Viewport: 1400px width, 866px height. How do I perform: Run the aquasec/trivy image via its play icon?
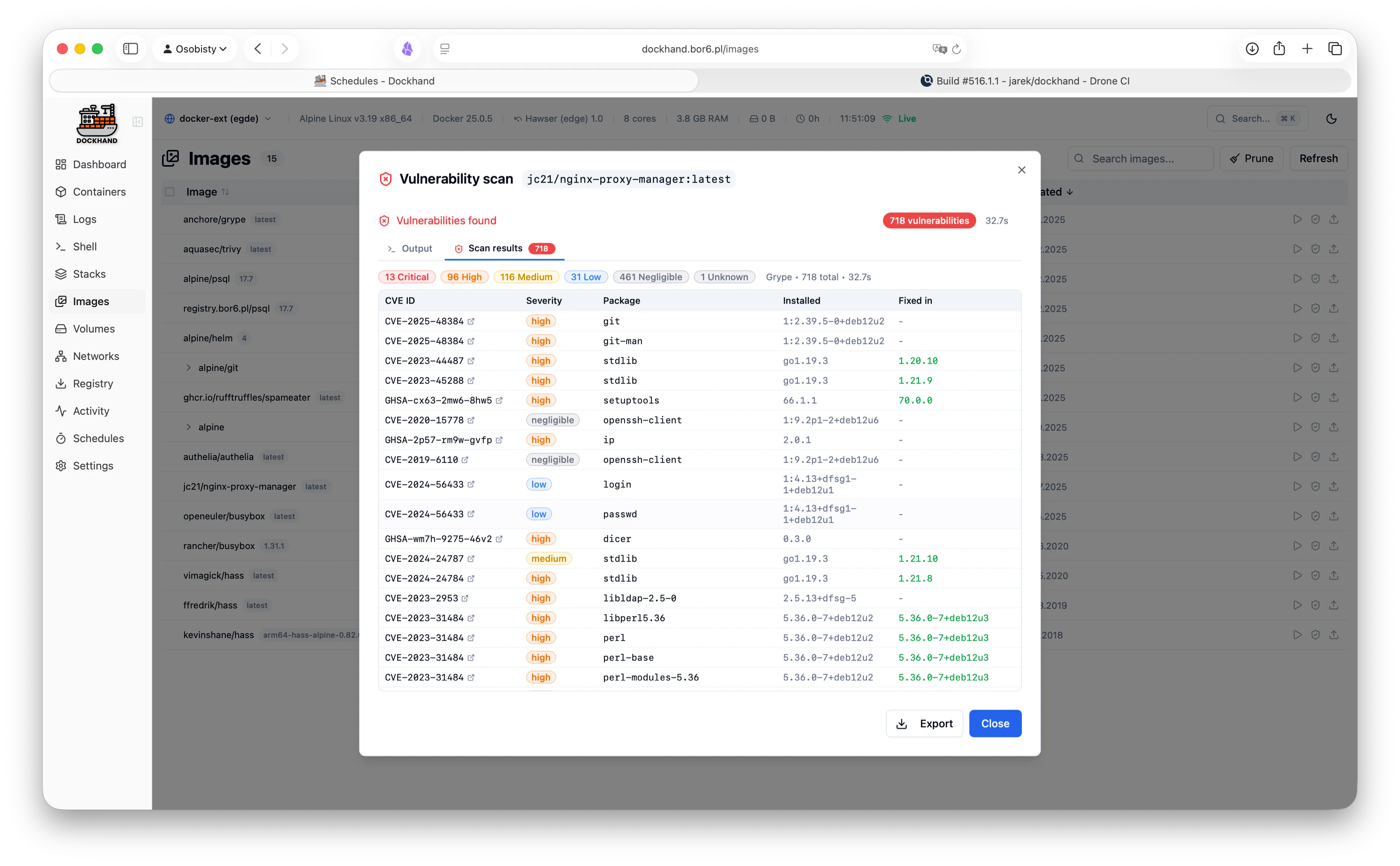click(x=1298, y=249)
